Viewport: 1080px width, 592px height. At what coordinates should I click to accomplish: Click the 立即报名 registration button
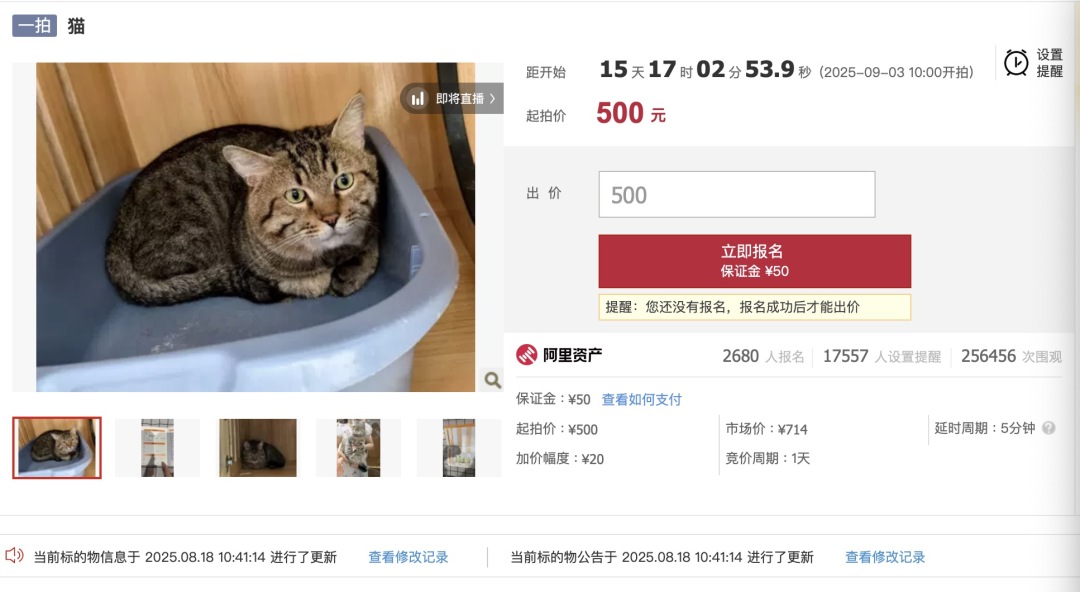(x=754, y=261)
